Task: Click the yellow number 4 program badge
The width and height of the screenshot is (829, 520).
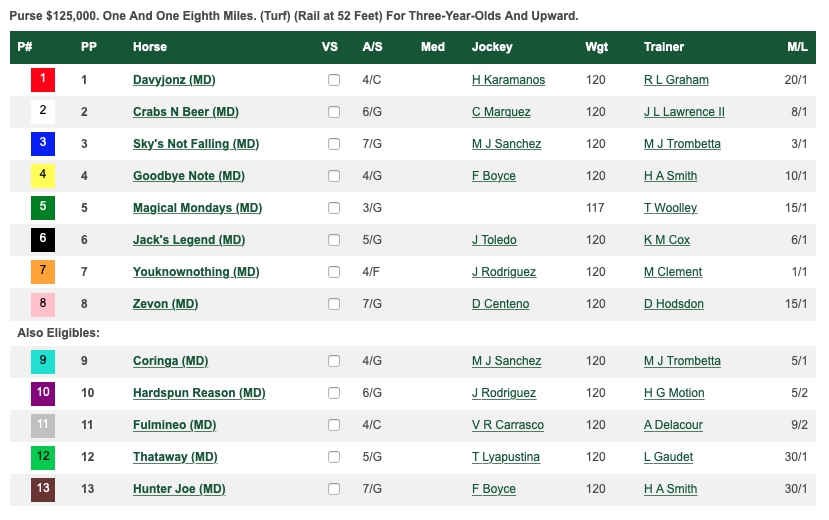Action: [x=42, y=176]
